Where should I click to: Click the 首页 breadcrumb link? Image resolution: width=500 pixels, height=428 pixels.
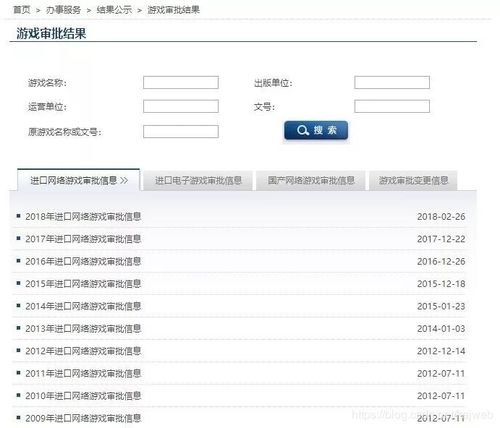click(22, 10)
